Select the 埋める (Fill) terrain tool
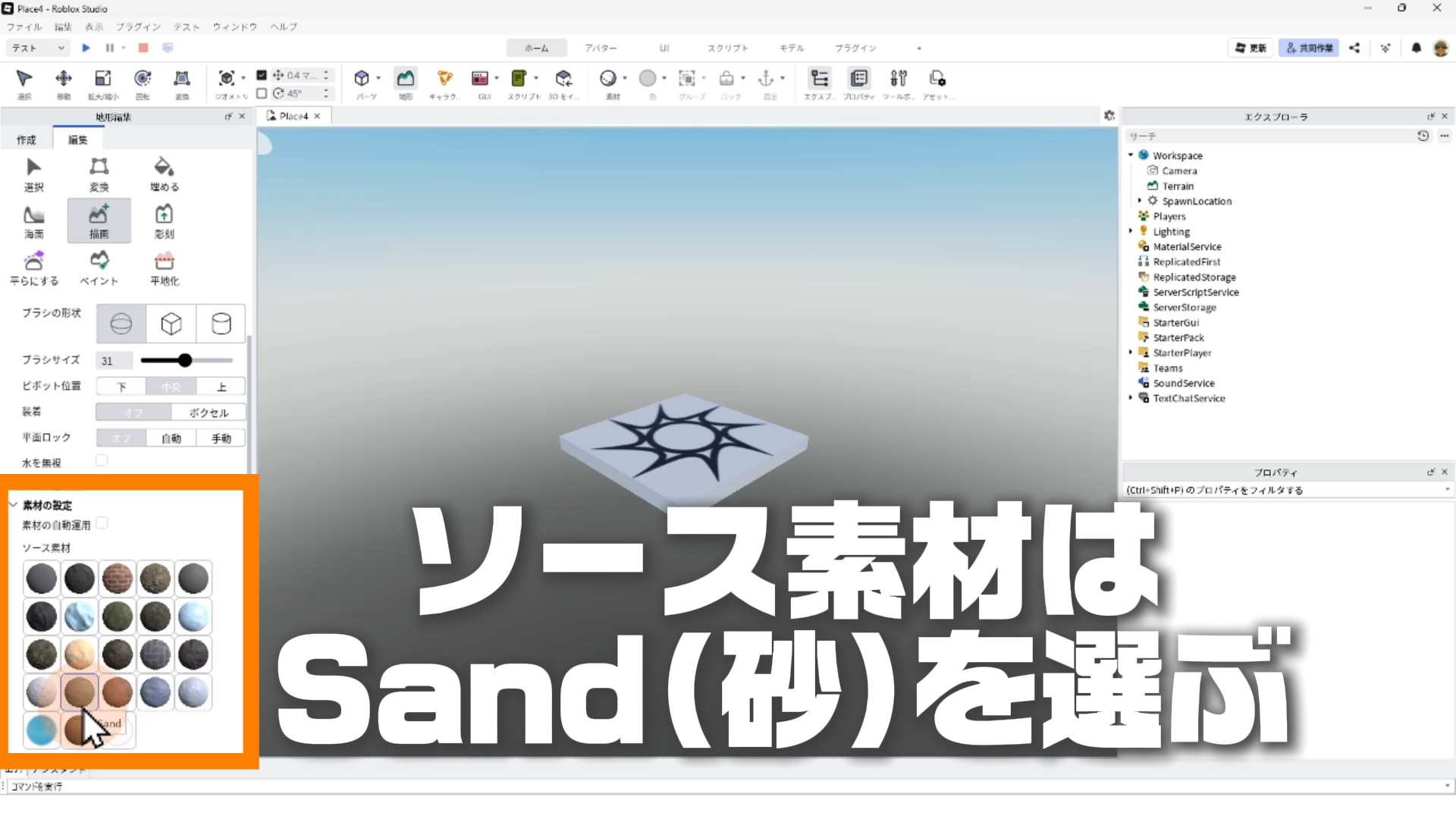 coord(164,174)
